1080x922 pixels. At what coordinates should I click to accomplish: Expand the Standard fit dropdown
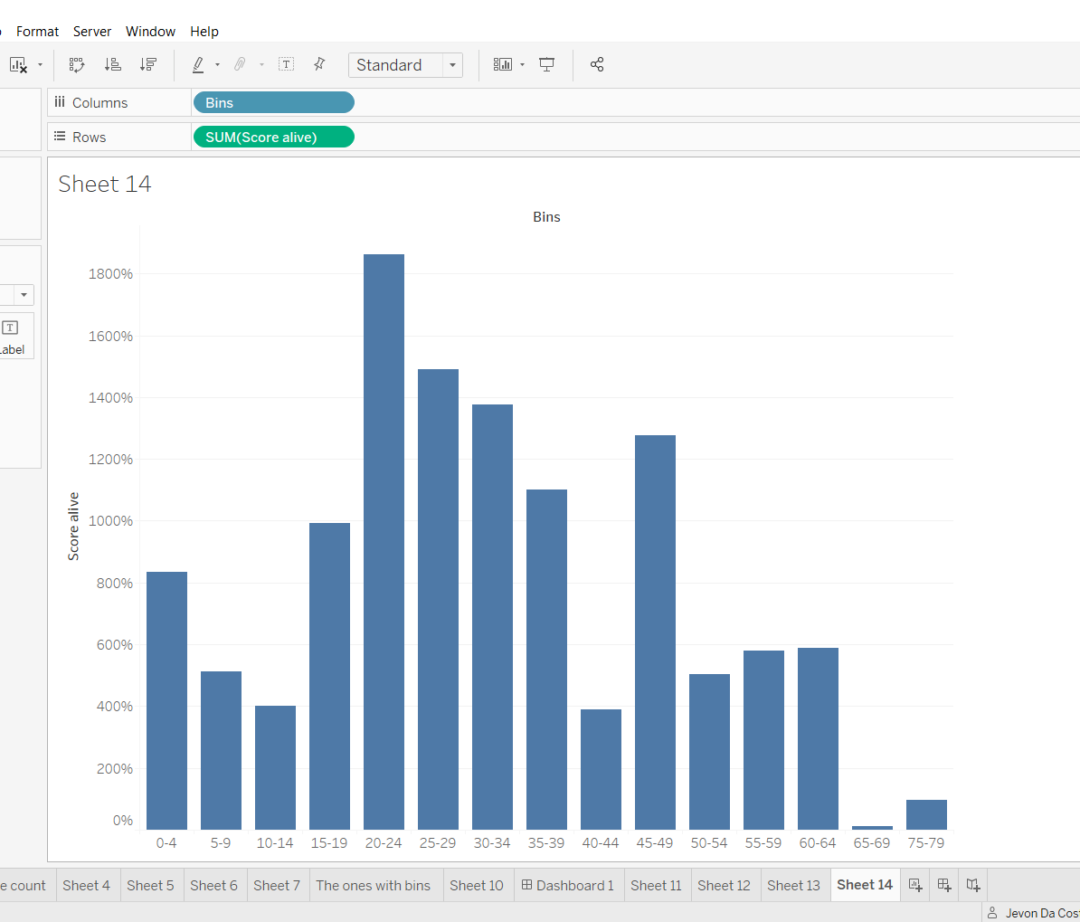453,65
